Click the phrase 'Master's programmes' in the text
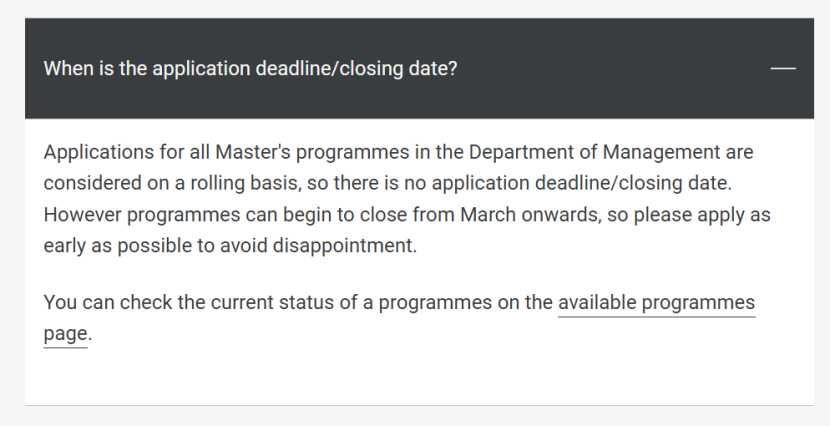This screenshot has width=830, height=426. 312,152
